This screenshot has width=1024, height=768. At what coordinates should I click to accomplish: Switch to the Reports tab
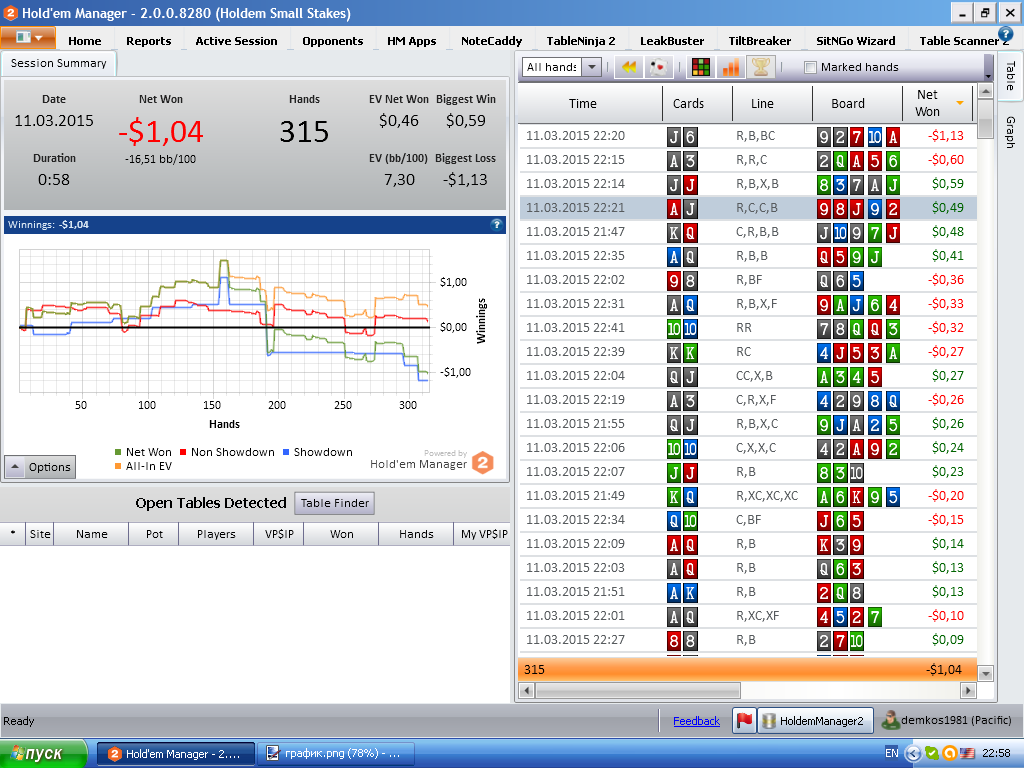tap(148, 40)
